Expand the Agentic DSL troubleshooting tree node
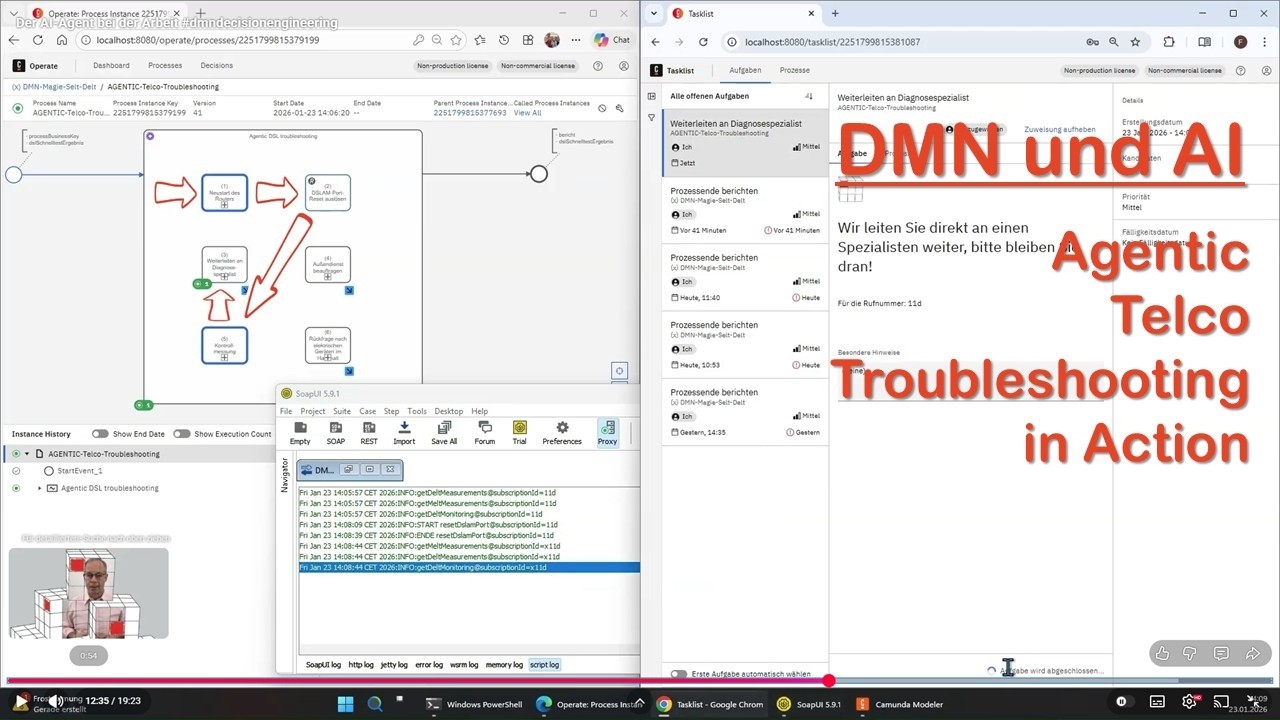 point(40,488)
